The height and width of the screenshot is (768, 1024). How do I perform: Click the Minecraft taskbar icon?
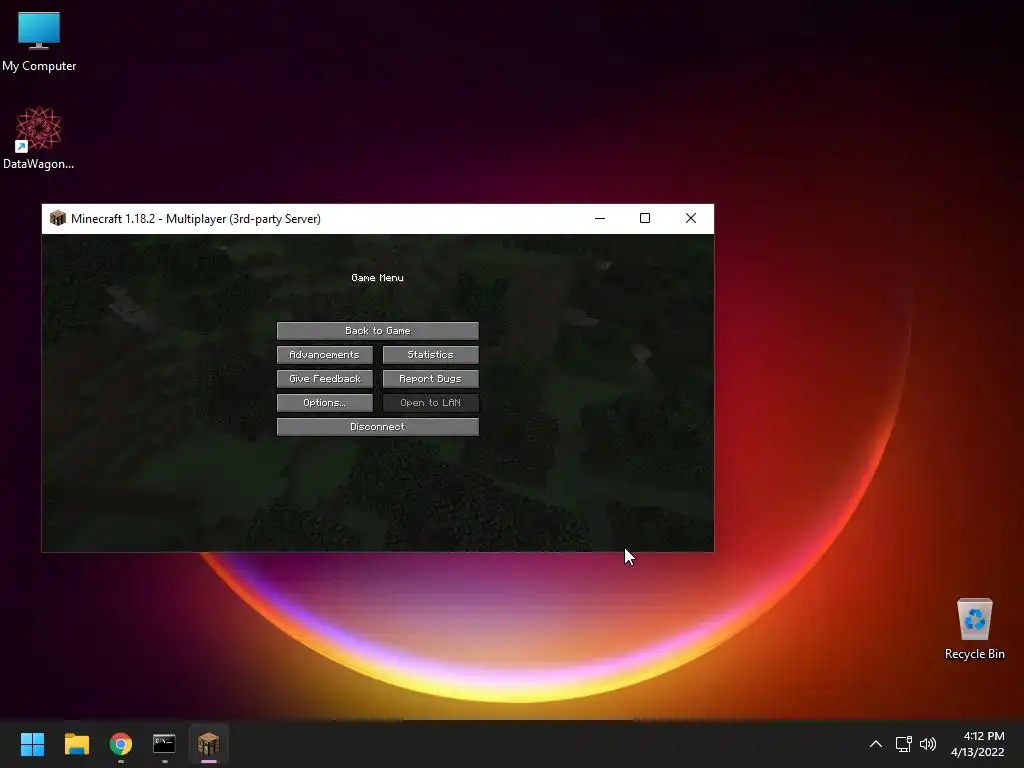pyautogui.click(x=209, y=744)
